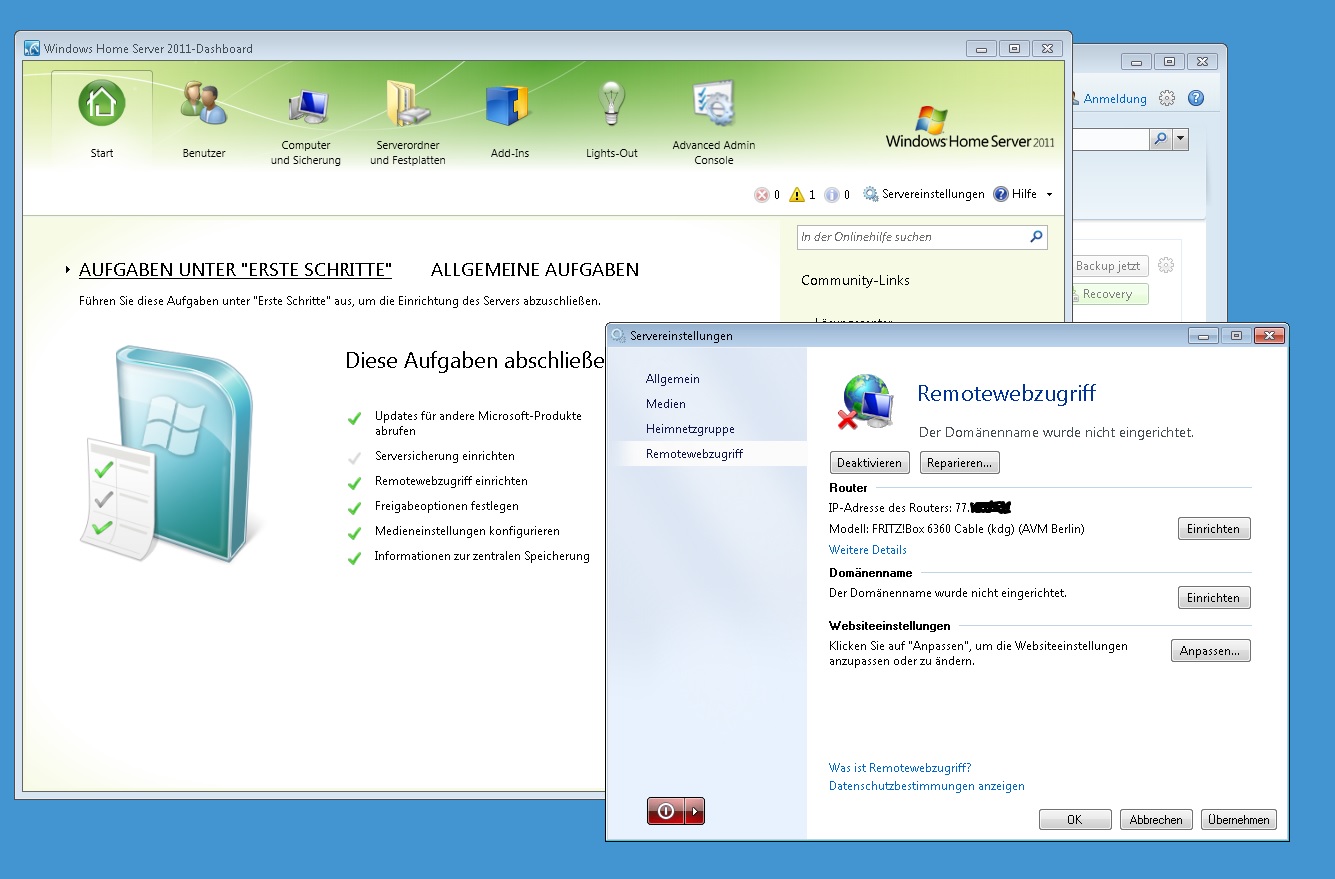The height and width of the screenshot is (879, 1335).
Task: Expand the Hilfe dropdown arrow
Action: tap(1049, 195)
